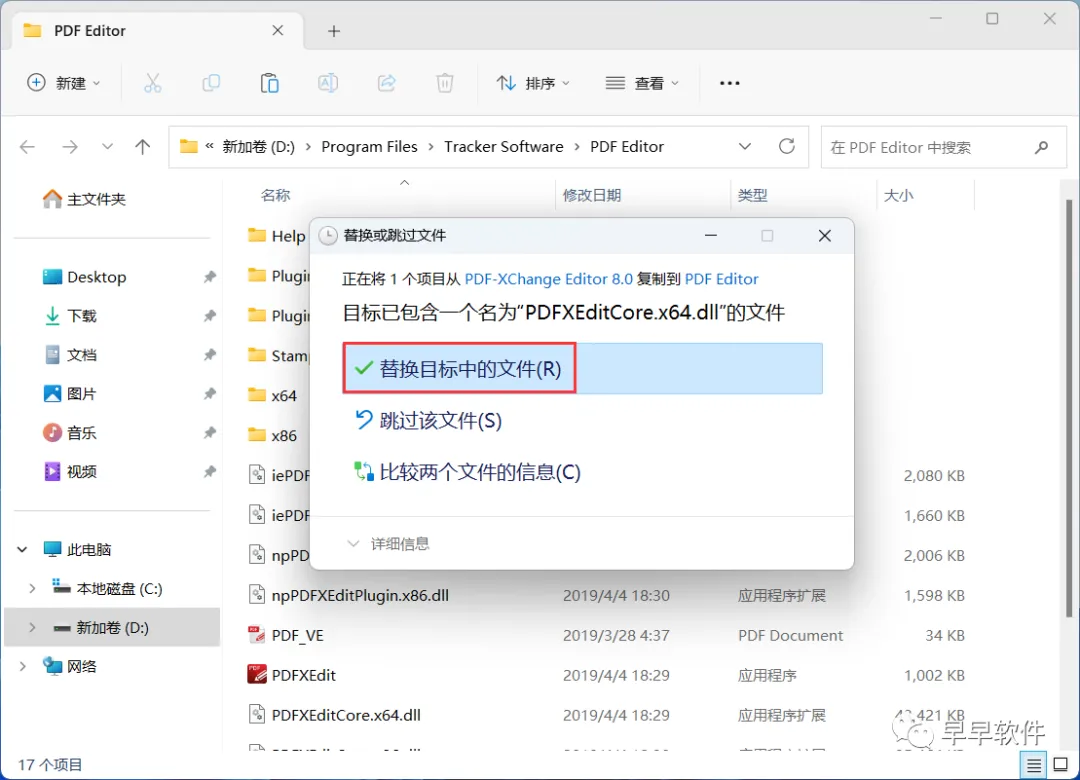Expand 本地磁盘 (C:) tree node
1080x780 pixels.
tap(32, 588)
